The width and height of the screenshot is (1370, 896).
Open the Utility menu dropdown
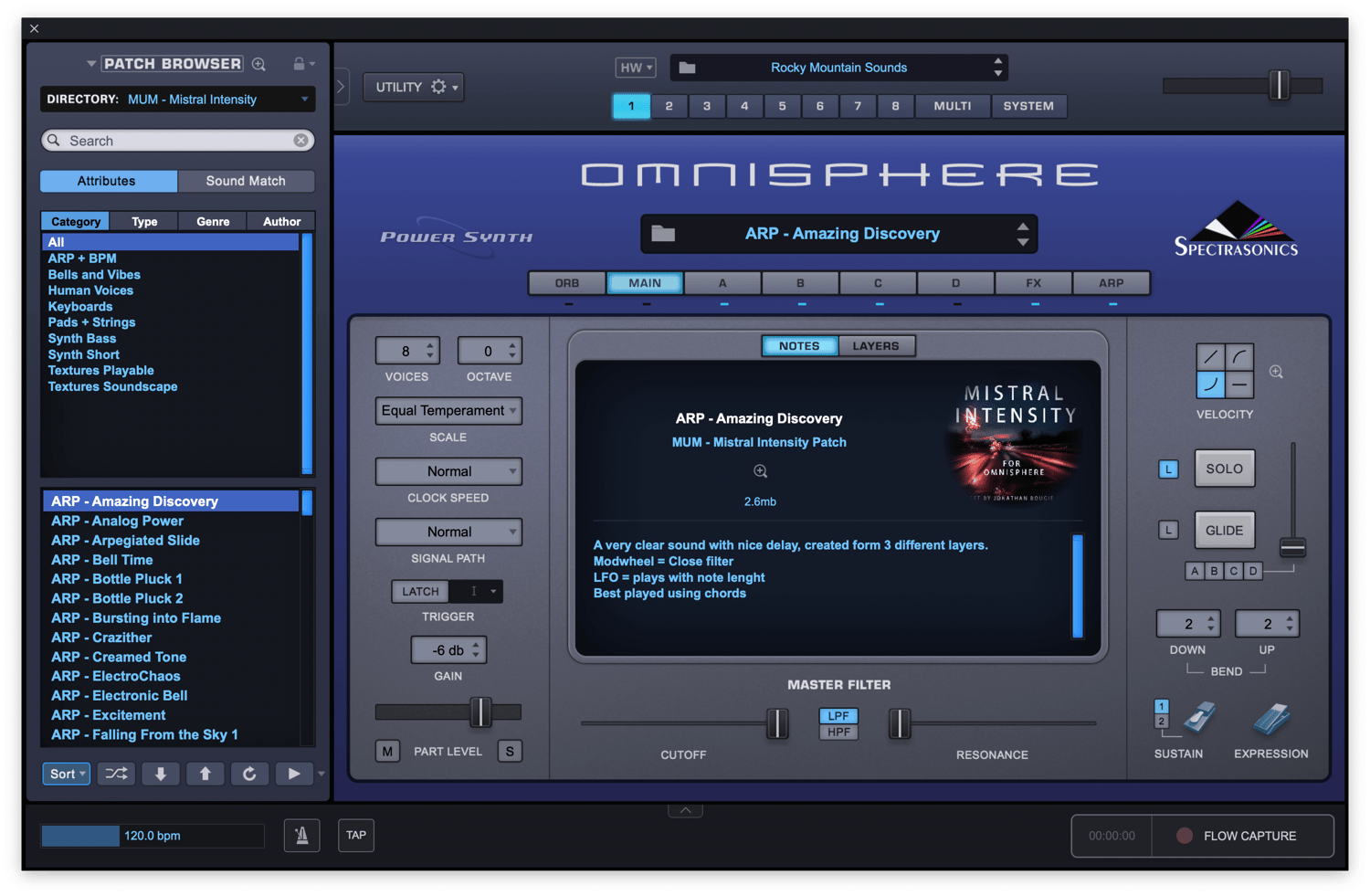point(414,87)
